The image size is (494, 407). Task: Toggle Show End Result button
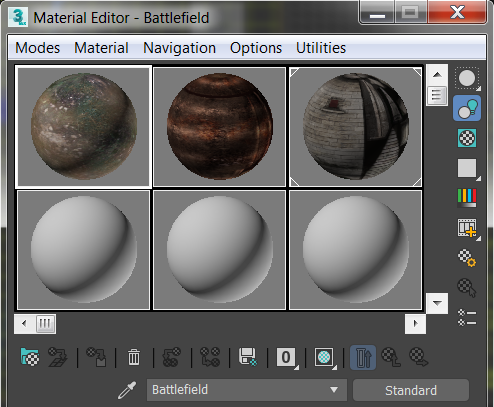pos(363,357)
